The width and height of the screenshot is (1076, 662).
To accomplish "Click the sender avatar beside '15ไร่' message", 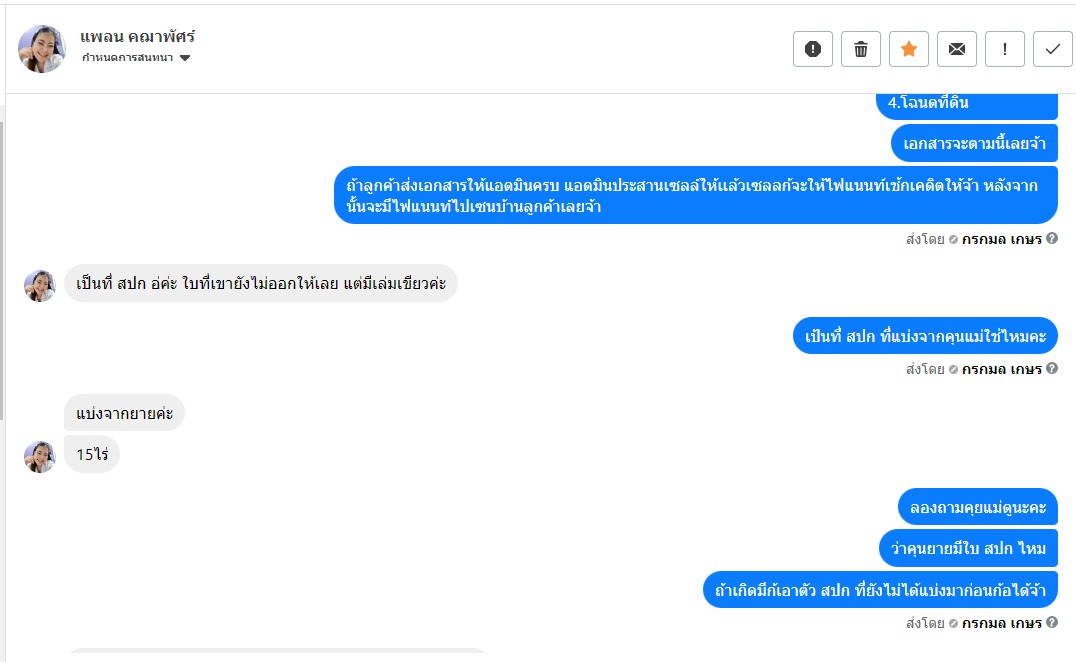I will (40, 456).
